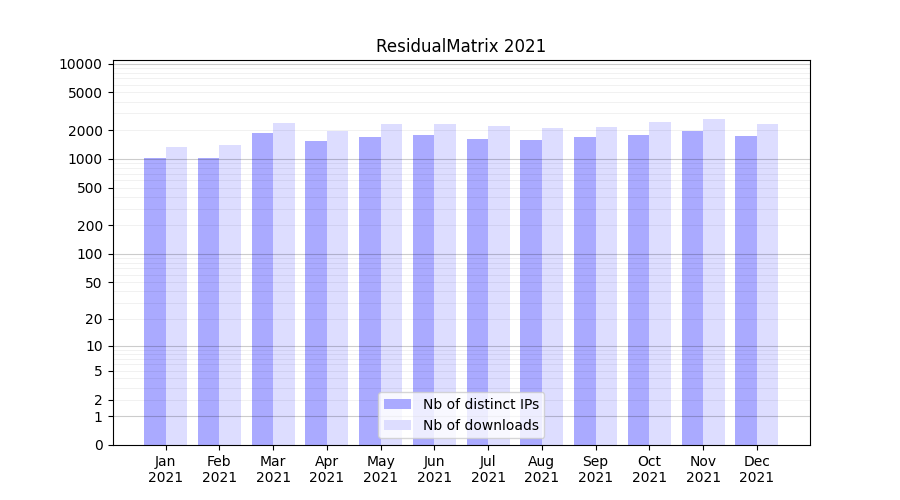This screenshot has height=500, width=900.
Task: Click the Apr 2021 x-axis label
Action: tap(327, 469)
